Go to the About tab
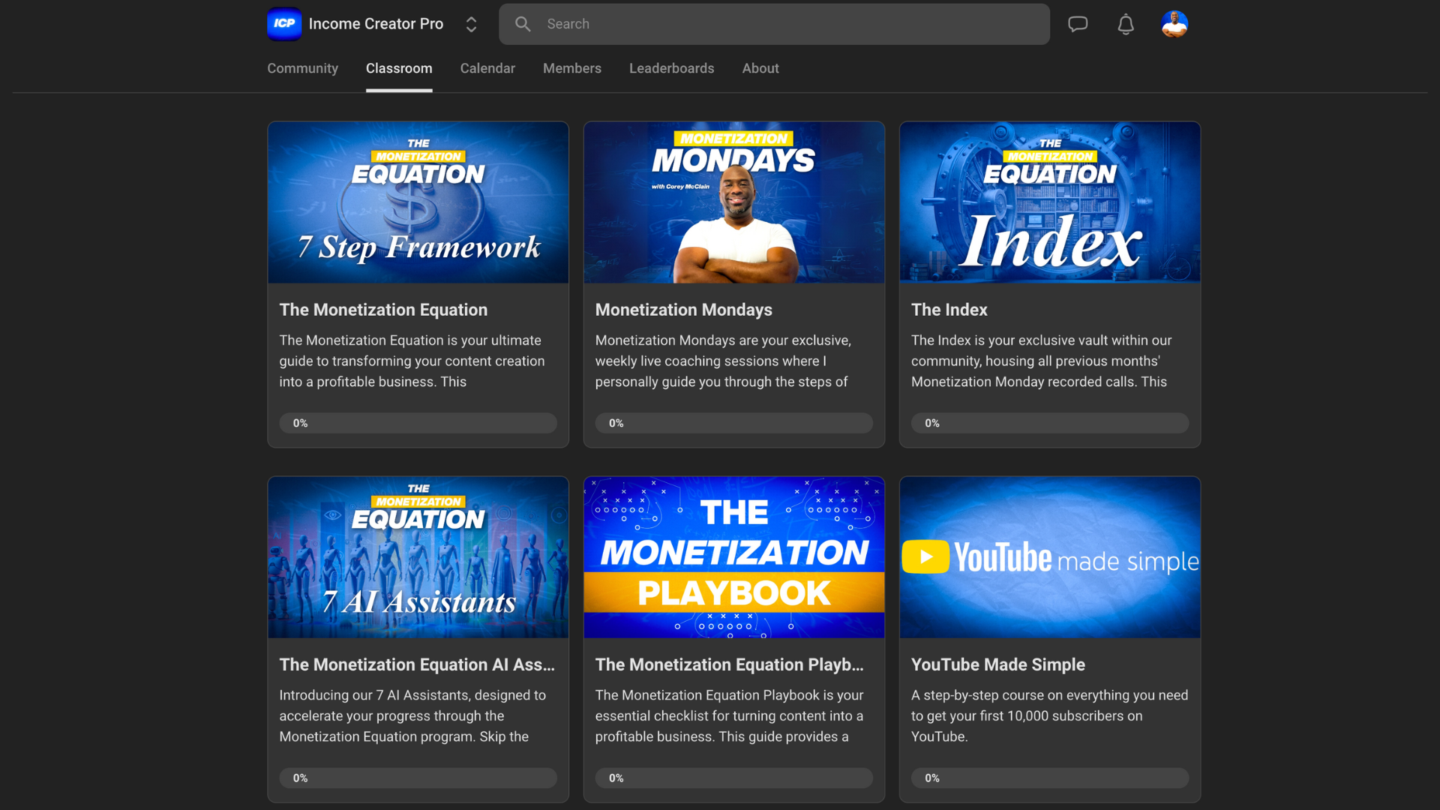This screenshot has width=1440, height=810. tap(760, 68)
